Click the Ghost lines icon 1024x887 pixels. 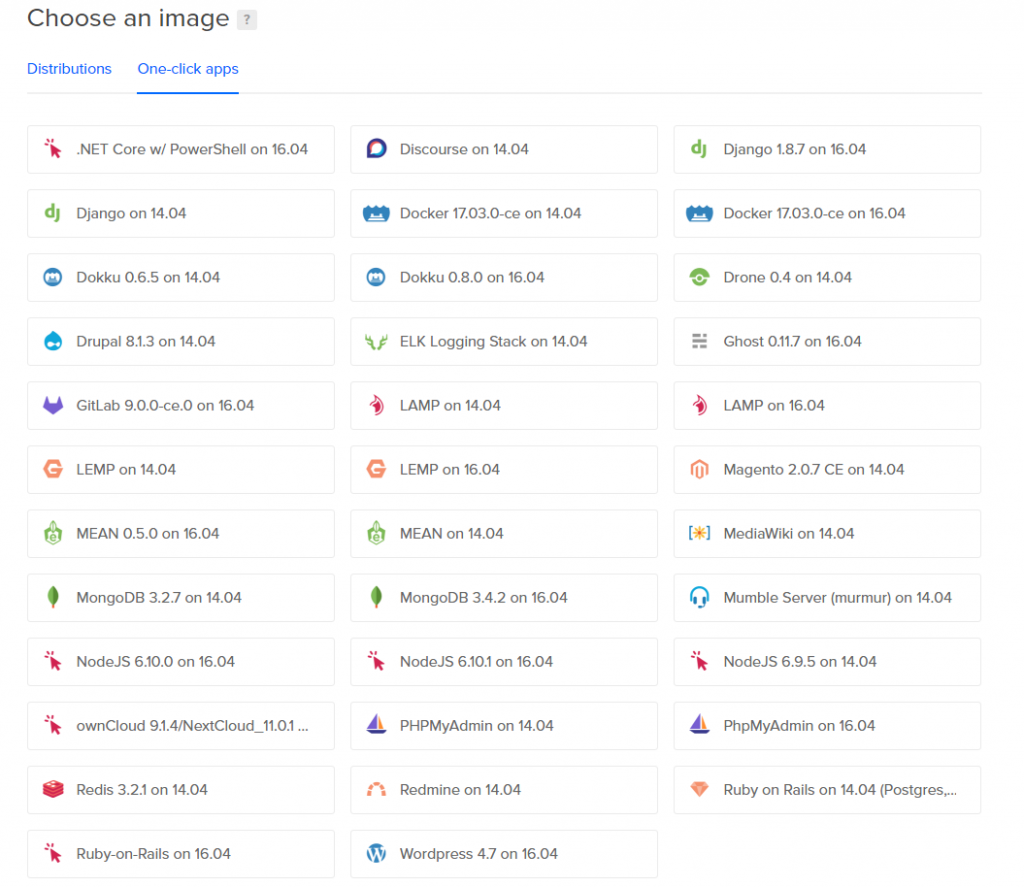coord(699,341)
